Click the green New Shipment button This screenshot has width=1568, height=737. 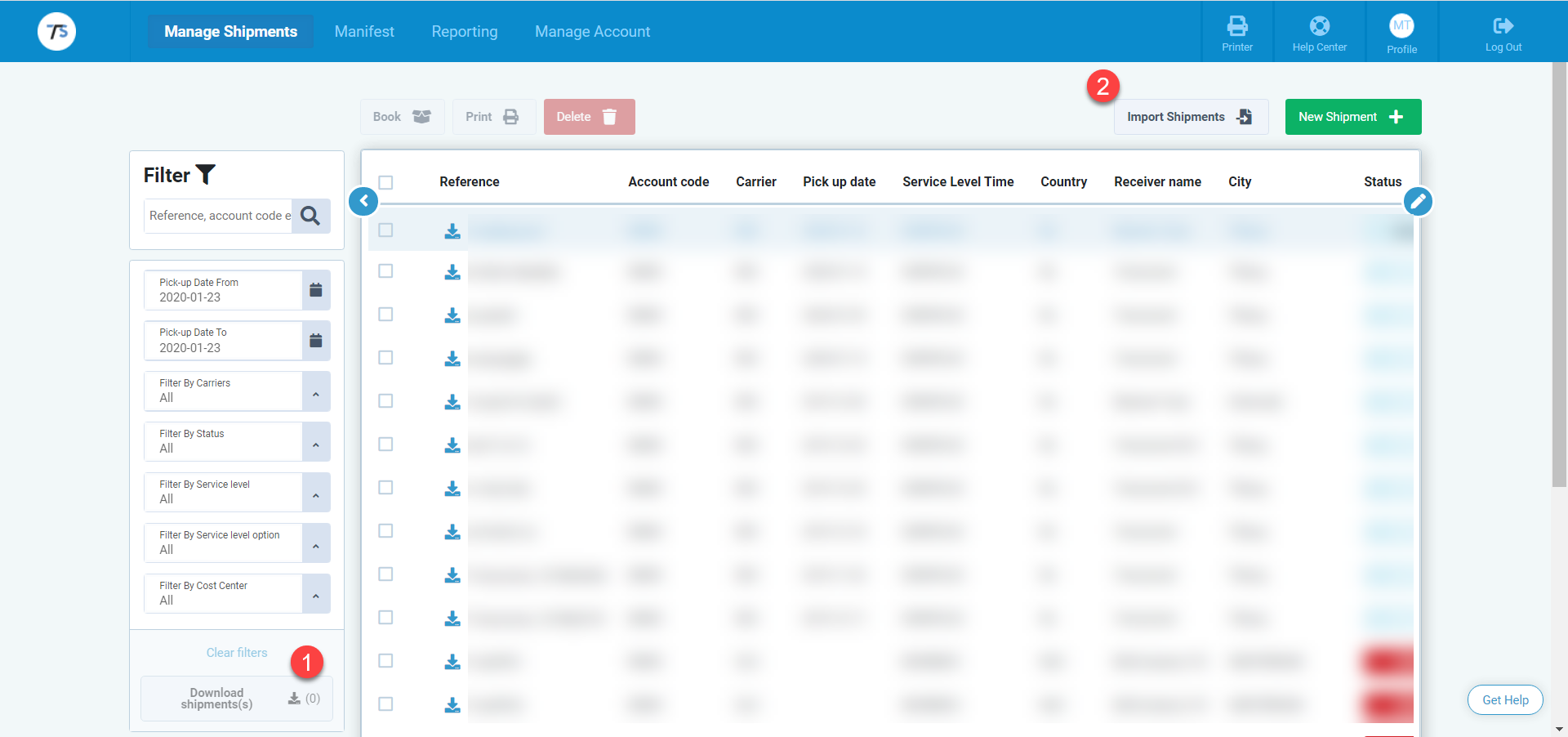click(x=1352, y=117)
